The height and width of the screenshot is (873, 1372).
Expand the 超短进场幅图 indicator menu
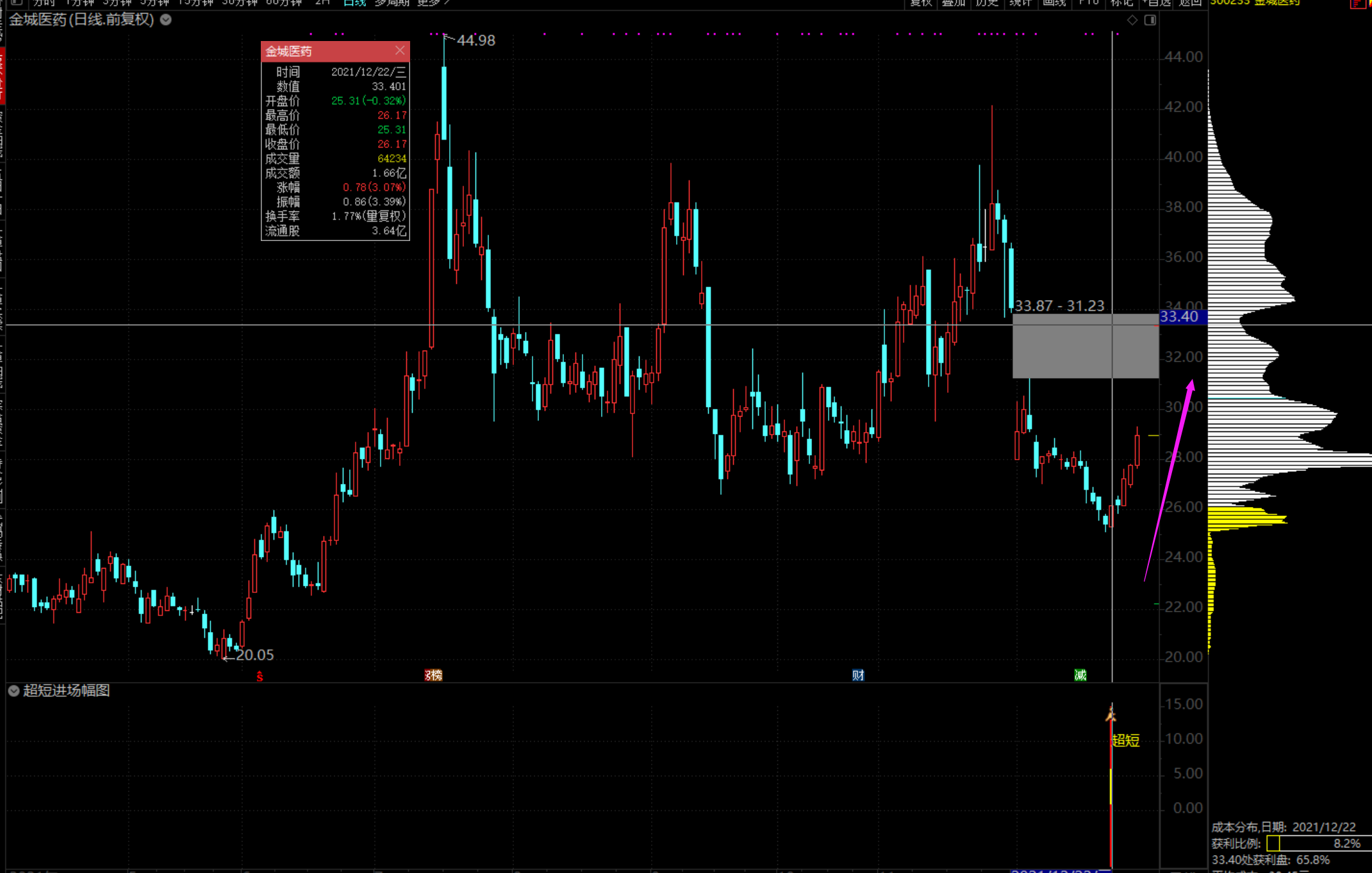click(x=13, y=690)
